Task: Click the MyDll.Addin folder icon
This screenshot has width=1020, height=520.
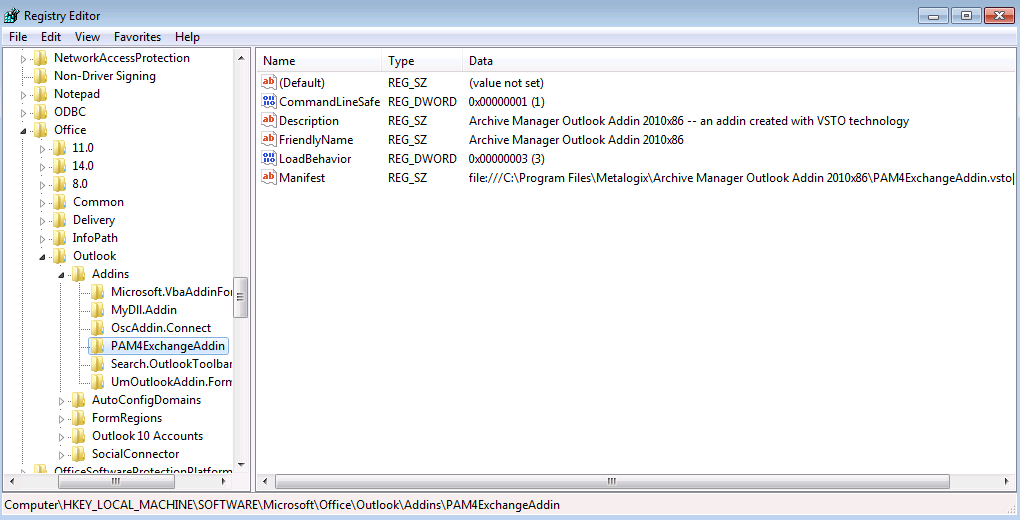Action: coord(98,310)
